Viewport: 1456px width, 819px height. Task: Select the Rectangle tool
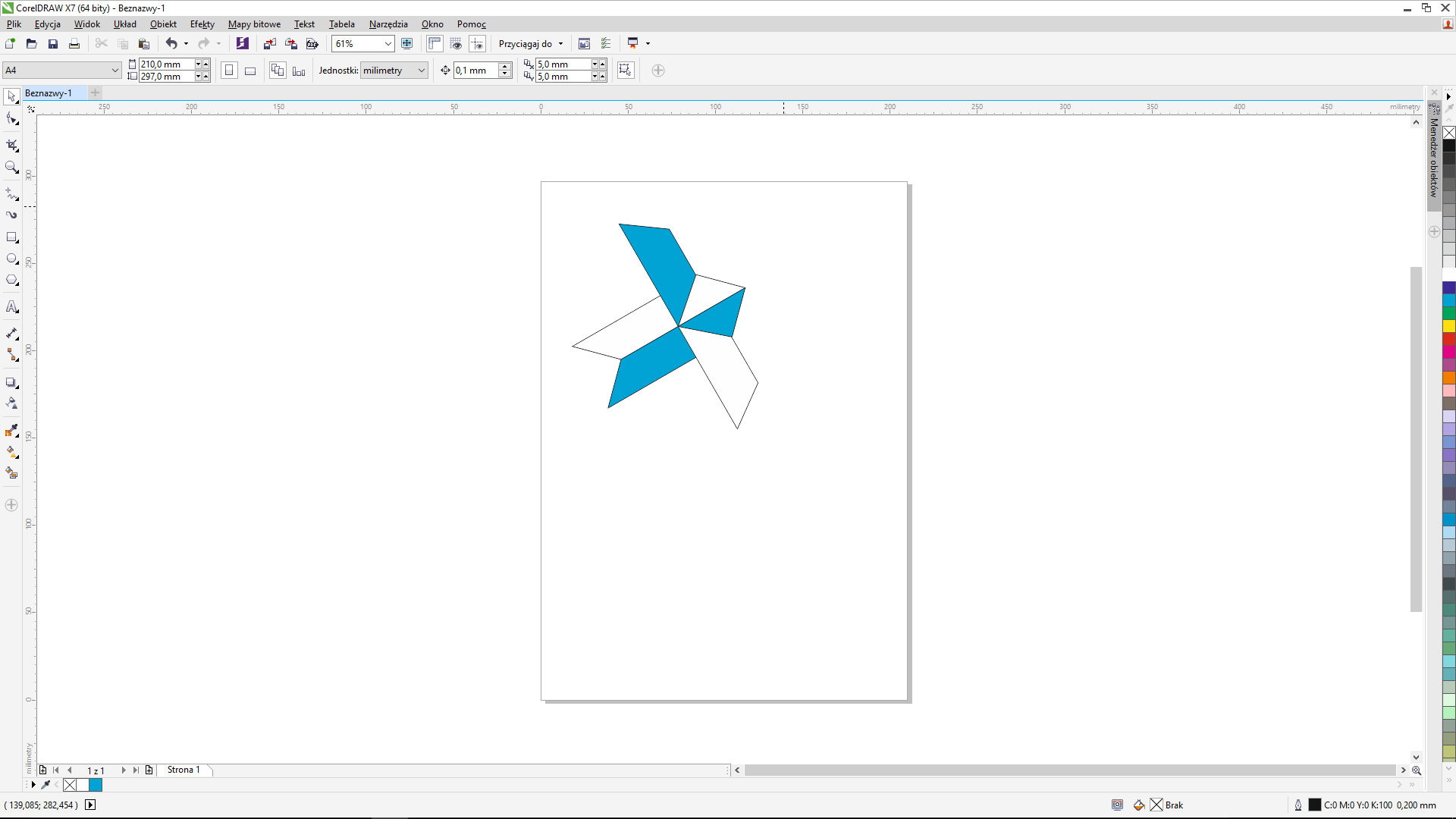[x=12, y=237]
